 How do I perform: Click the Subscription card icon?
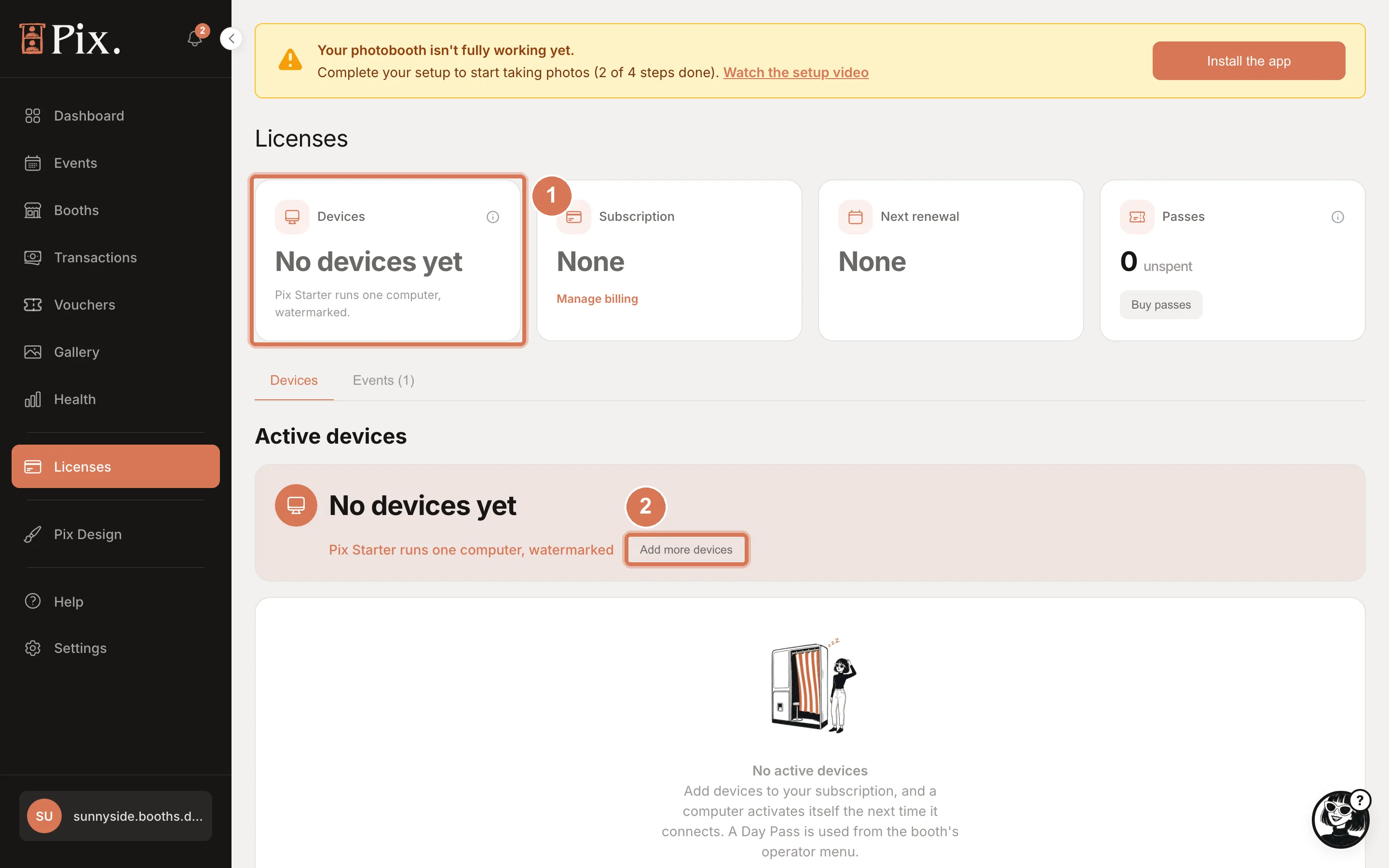(x=574, y=217)
